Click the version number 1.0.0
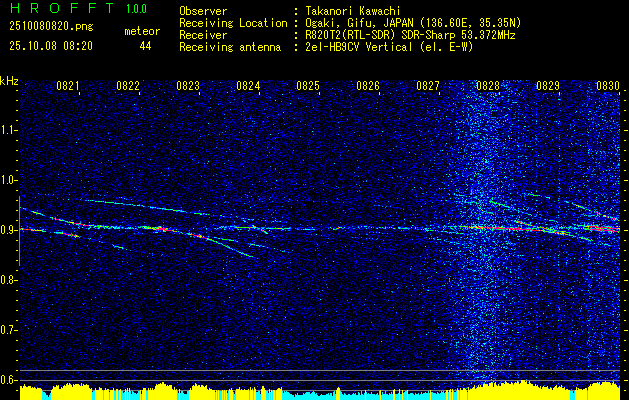The height and width of the screenshot is (400, 629). pos(136,8)
